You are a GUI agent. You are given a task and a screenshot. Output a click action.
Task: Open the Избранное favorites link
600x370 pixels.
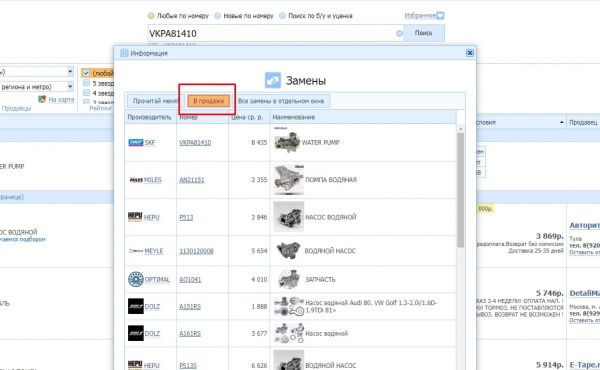[420, 16]
